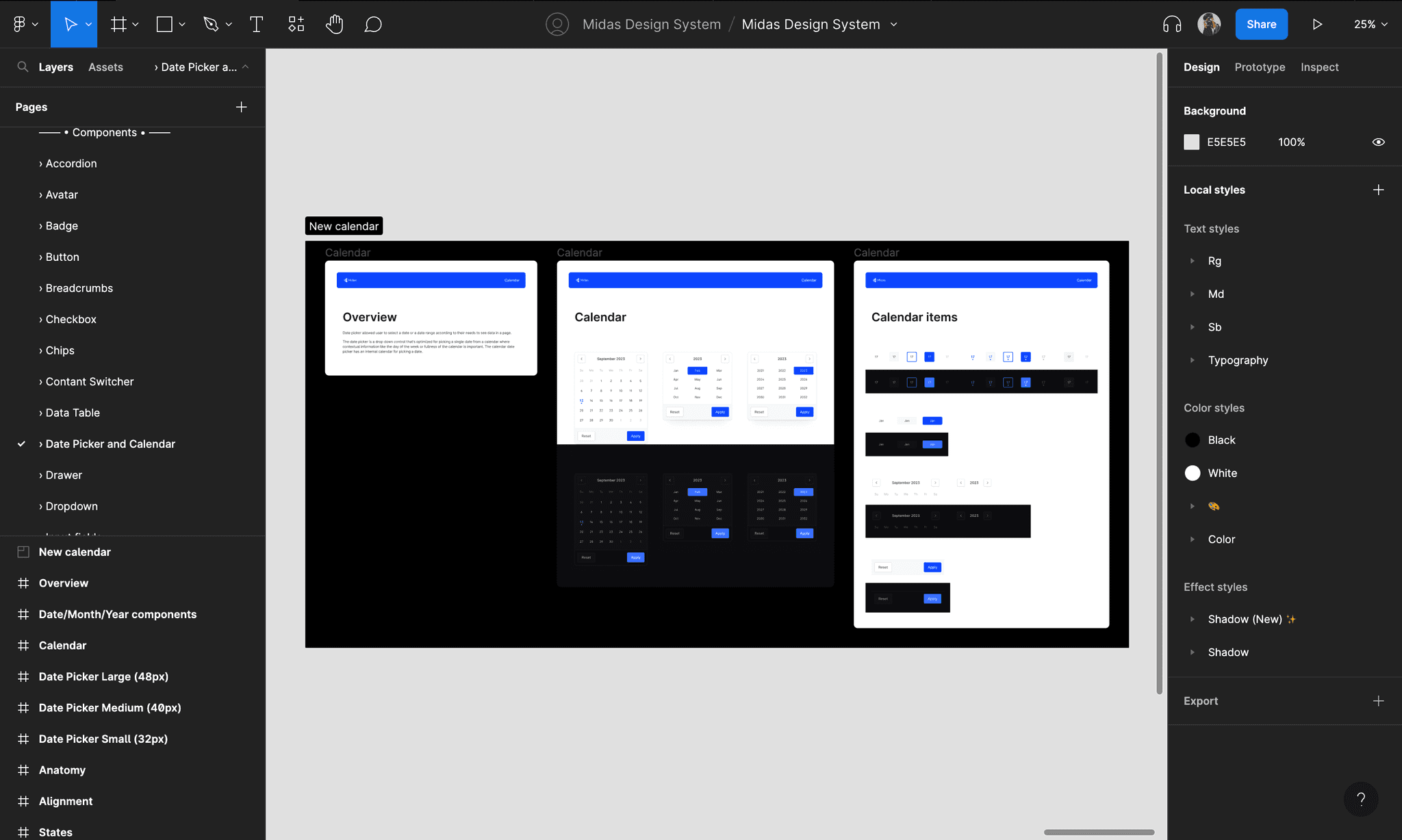
Task: Open zoom level 25% dropdown
Action: pos(1371,25)
